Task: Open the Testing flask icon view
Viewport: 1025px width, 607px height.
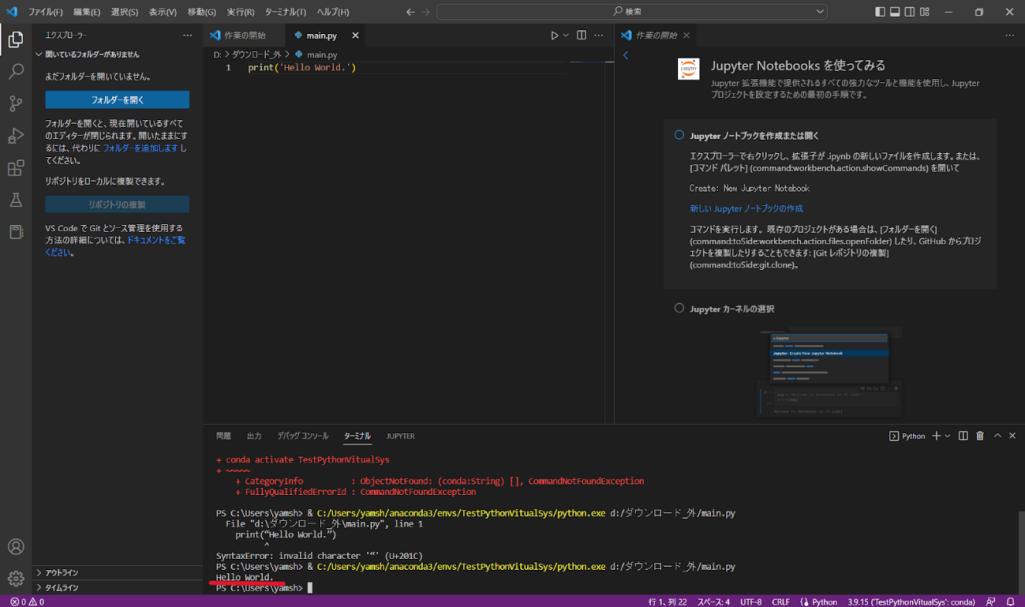Action: point(16,200)
